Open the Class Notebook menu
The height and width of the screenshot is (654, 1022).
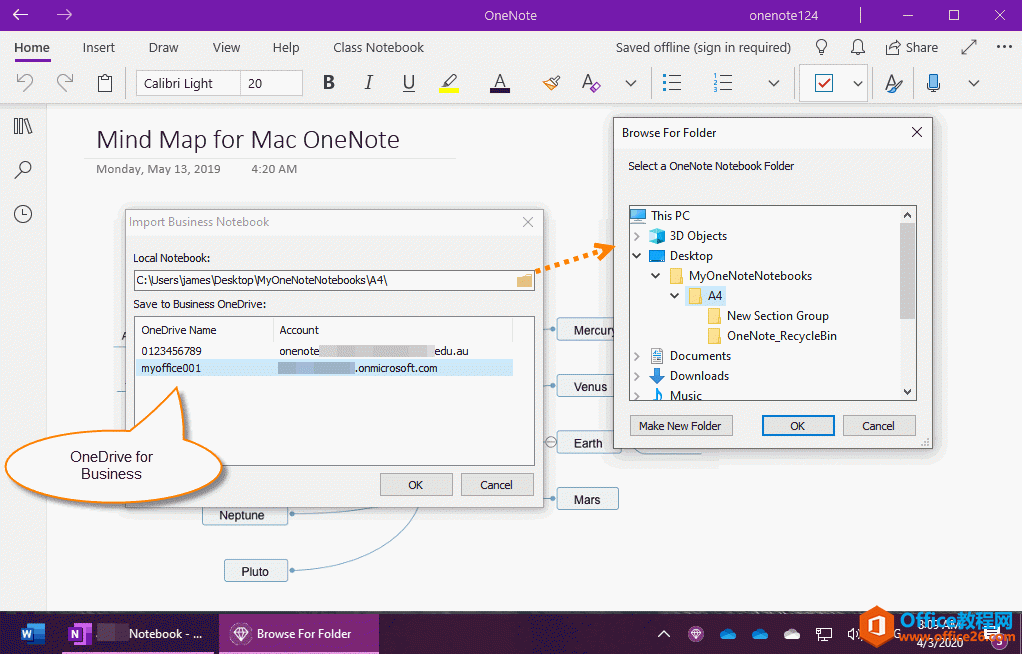coord(378,47)
